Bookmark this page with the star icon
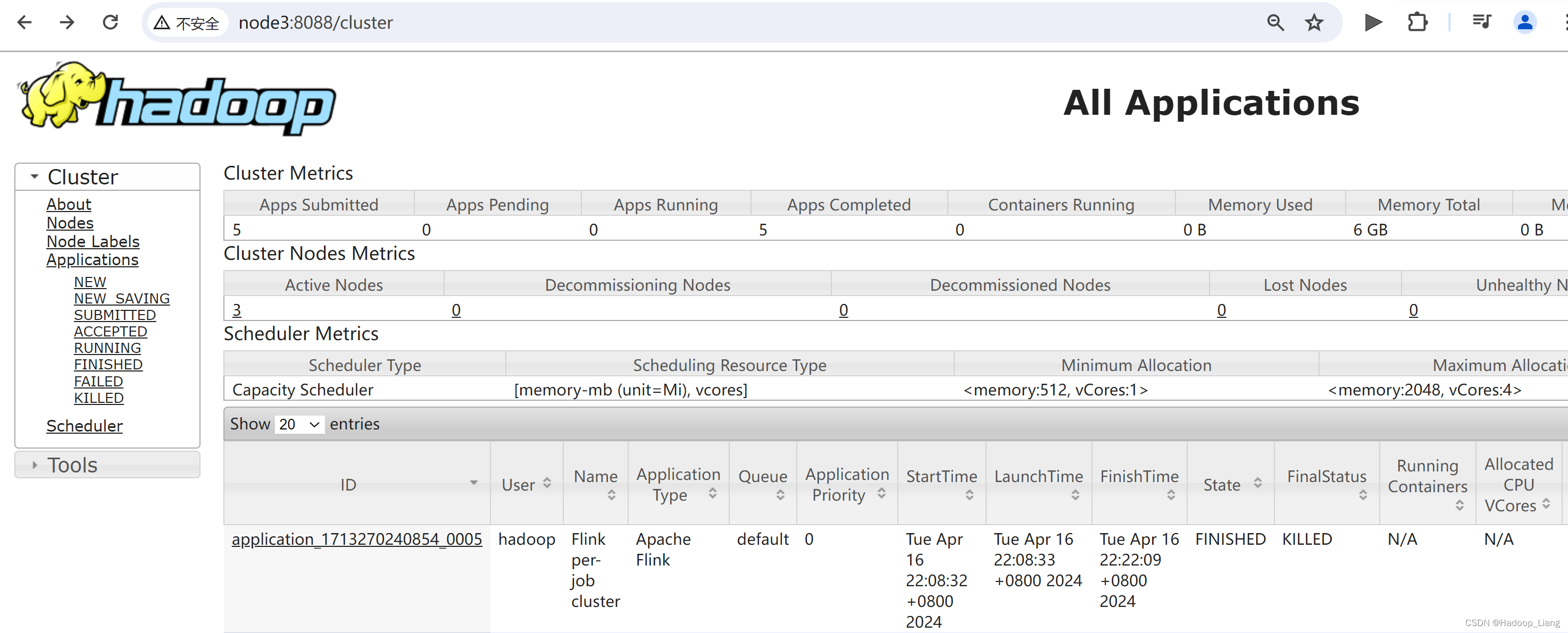Image resolution: width=1568 pixels, height=633 pixels. click(x=1314, y=23)
